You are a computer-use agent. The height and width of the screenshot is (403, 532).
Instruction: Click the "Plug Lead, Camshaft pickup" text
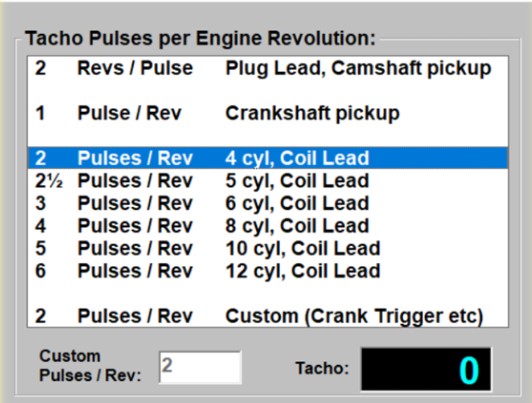[x=358, y=68]
